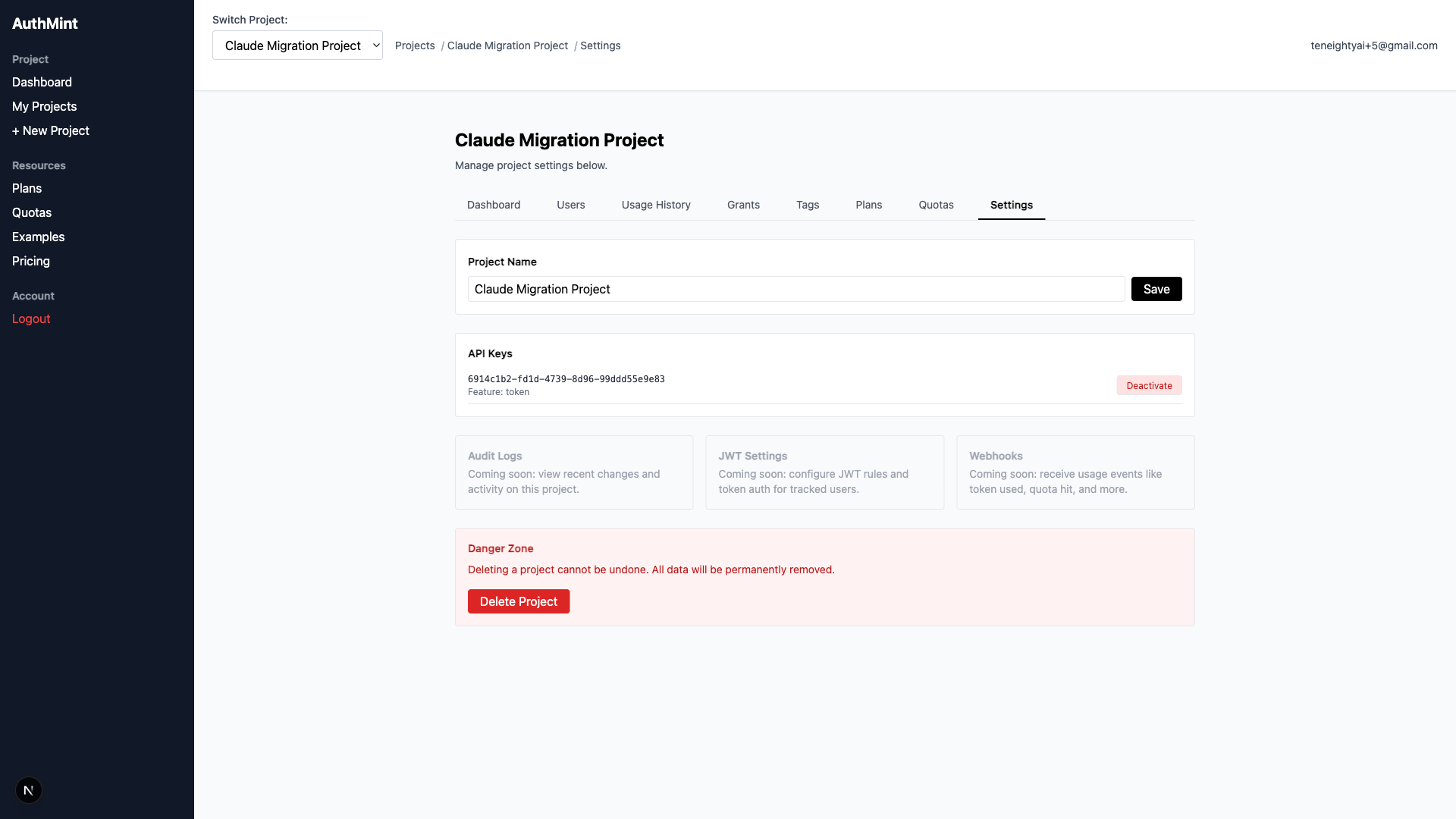Viewport: 1456px width, 819px height.
Task: Click Manage project settings below text
Action: tap(531, 165)
